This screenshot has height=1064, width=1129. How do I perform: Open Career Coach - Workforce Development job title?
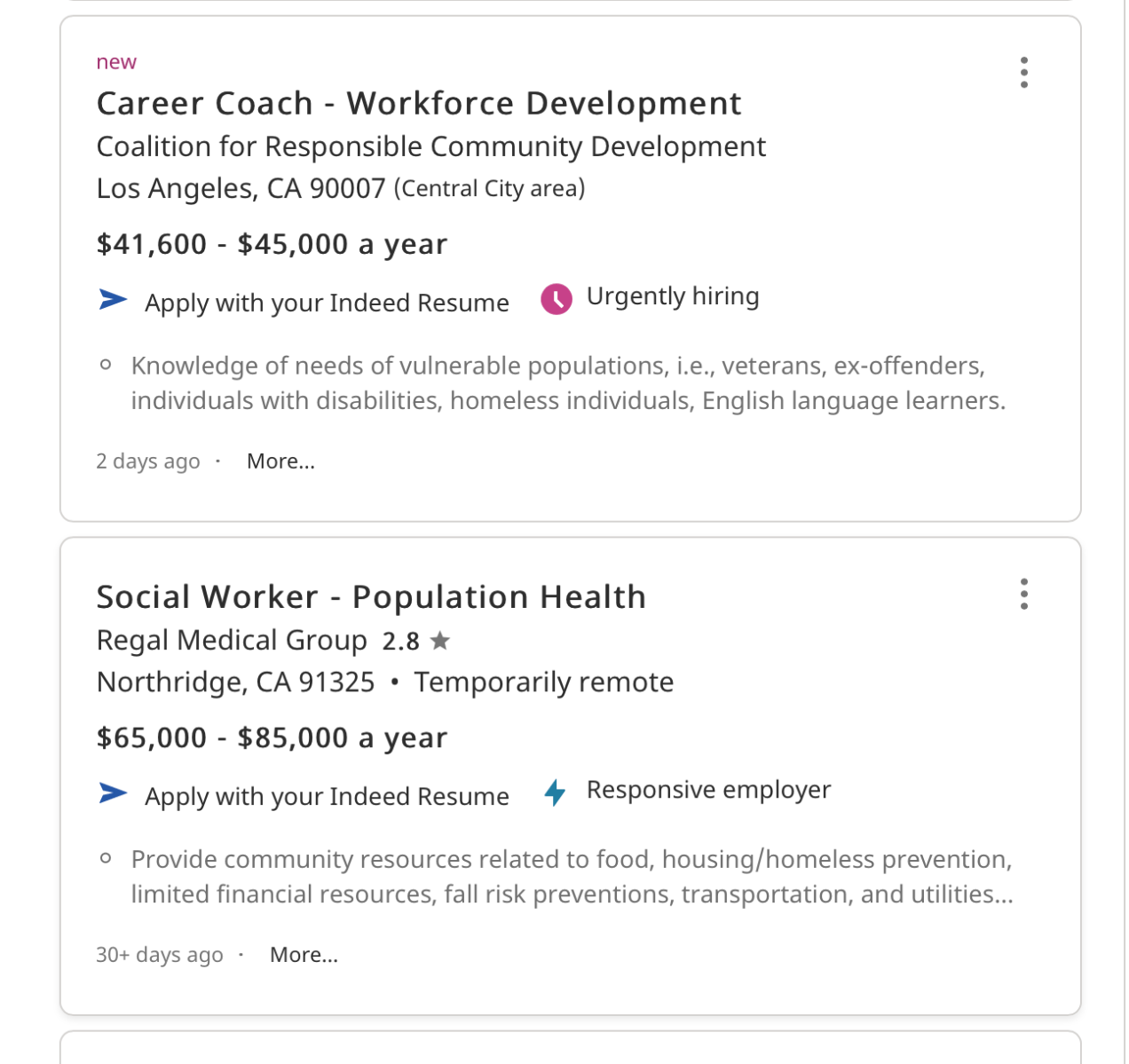click(x=418, y=104)
